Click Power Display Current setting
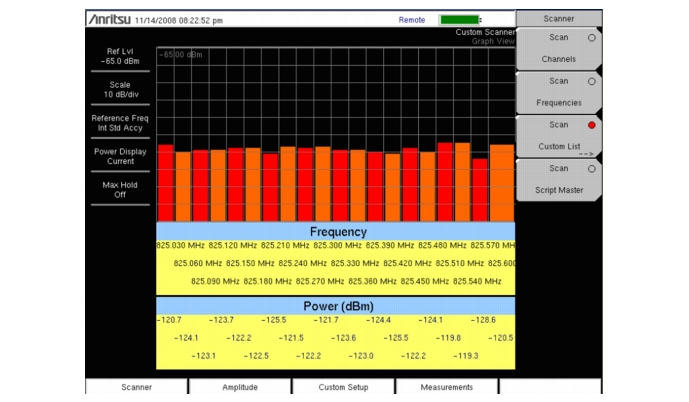 coord(120,156)
